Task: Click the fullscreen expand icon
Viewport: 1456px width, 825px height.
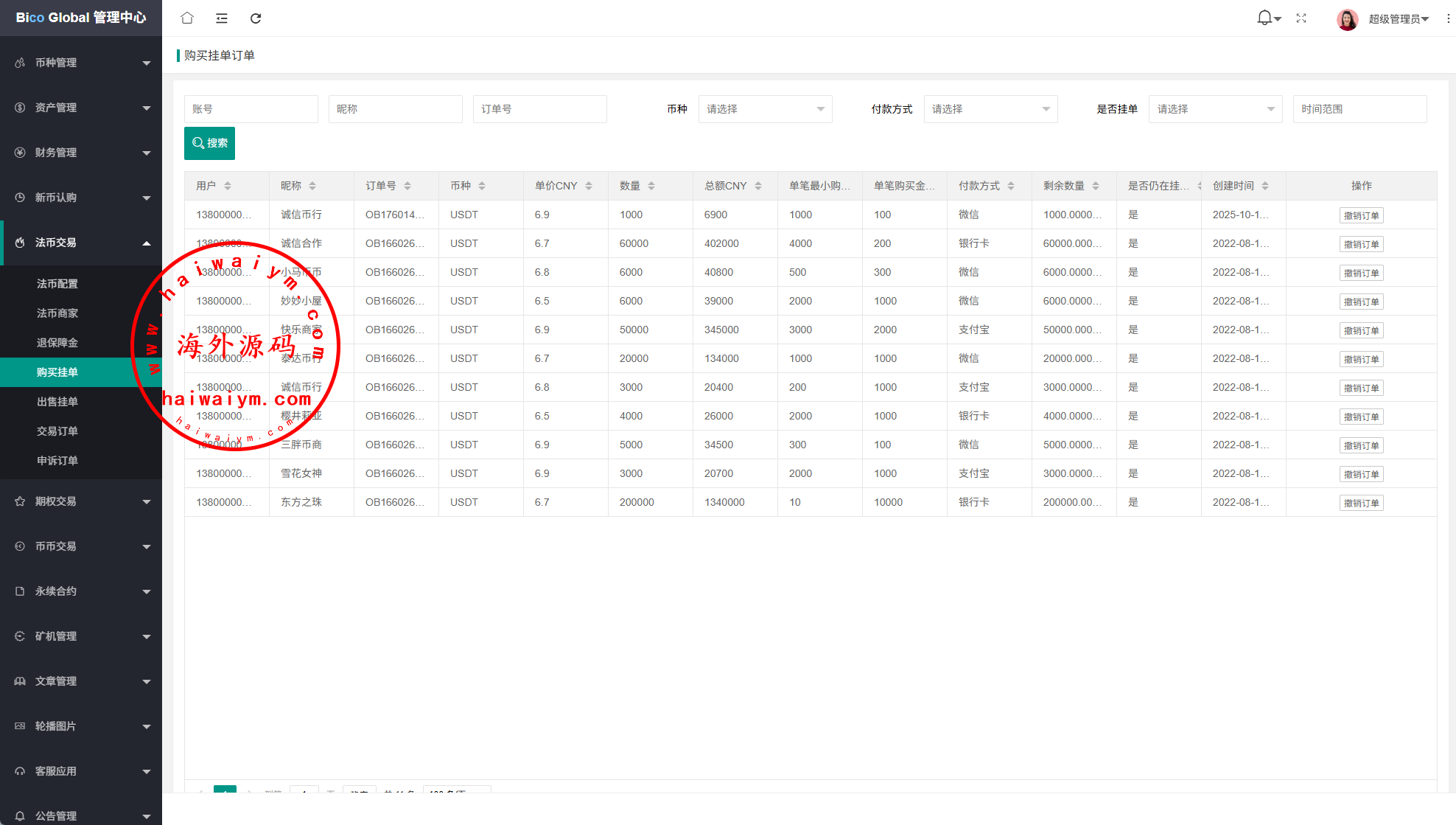Action: click(1301, 18)
